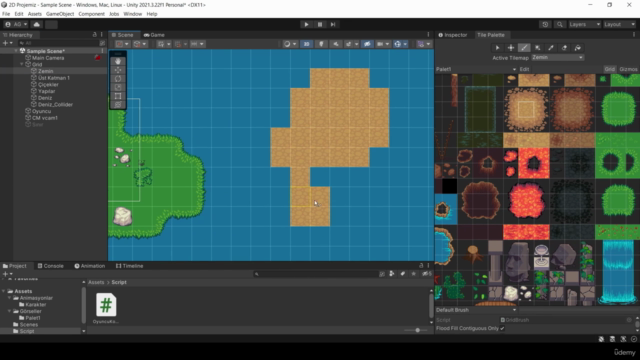
Task: Click Assets breadcrumb in Project panel
Action: tap(96, 282)
